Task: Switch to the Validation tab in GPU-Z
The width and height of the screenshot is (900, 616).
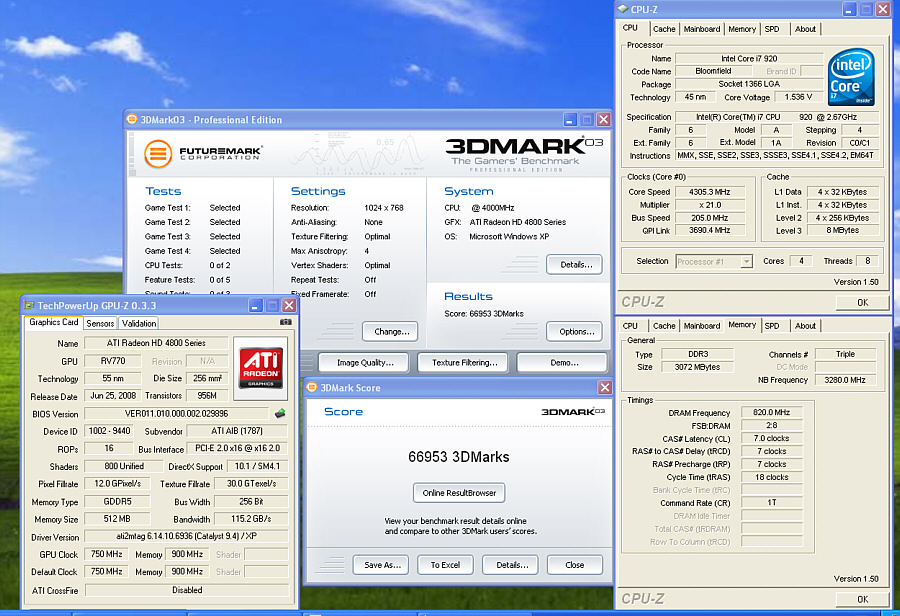Action: (x=139, y=323)
